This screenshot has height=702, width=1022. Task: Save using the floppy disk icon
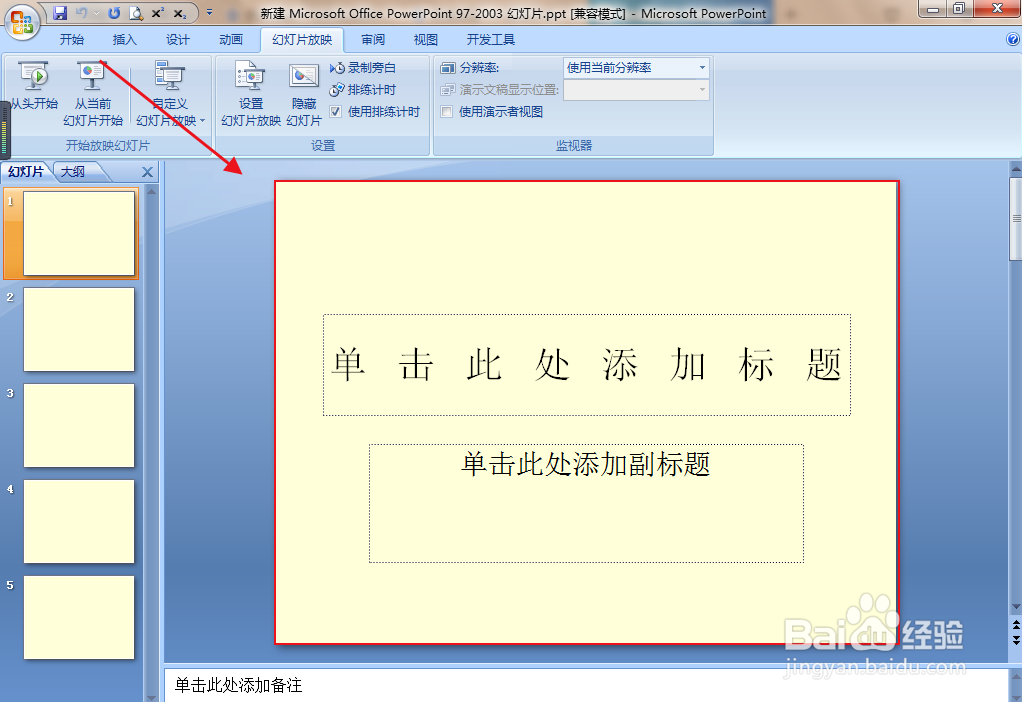click(x=60, y=13)
